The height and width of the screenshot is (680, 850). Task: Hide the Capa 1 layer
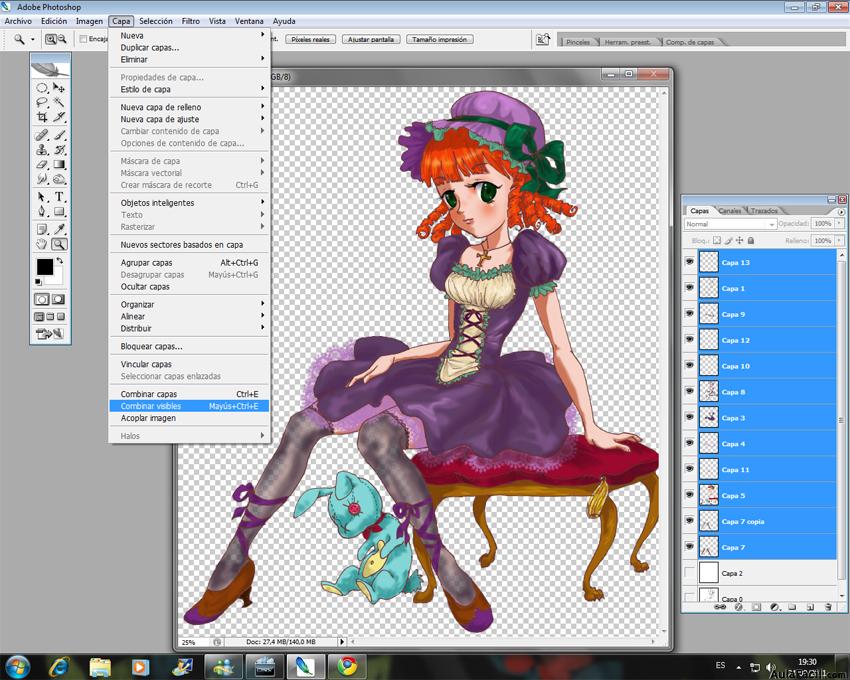pos(690,288)
